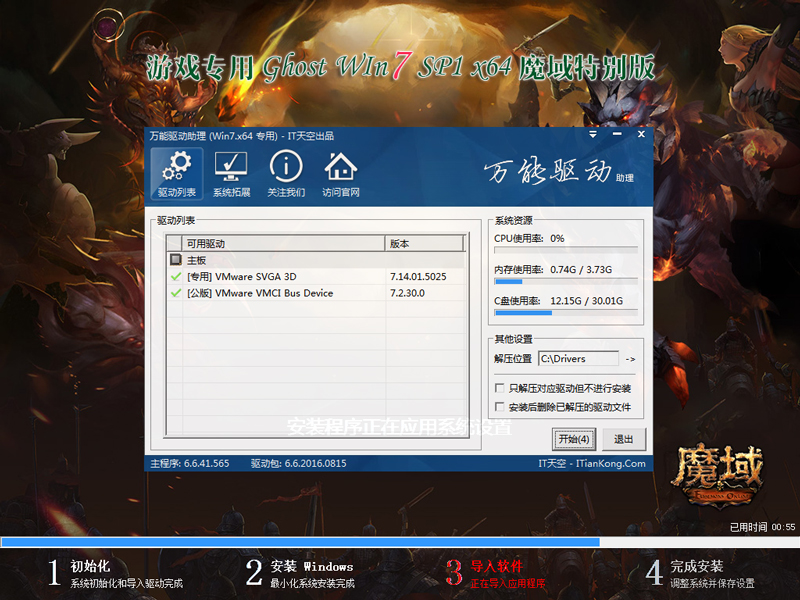Click the 魔域 game logo at bottom right

pos(722,470)
